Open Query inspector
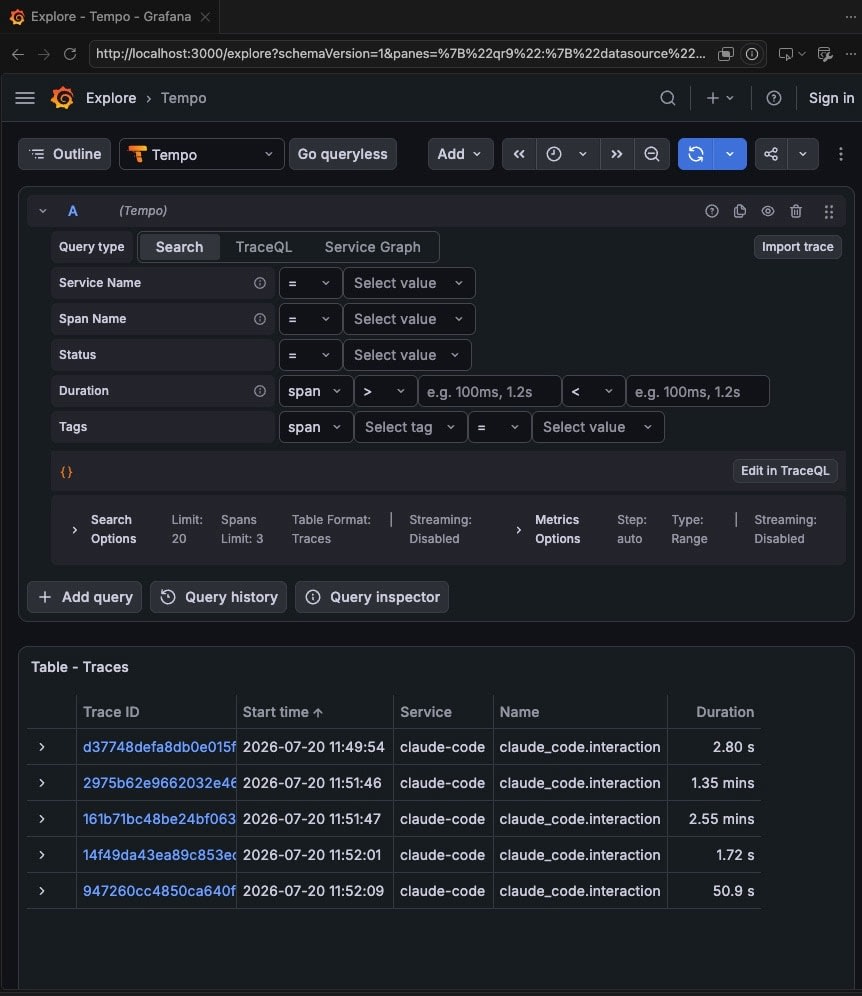 [372, 597]
